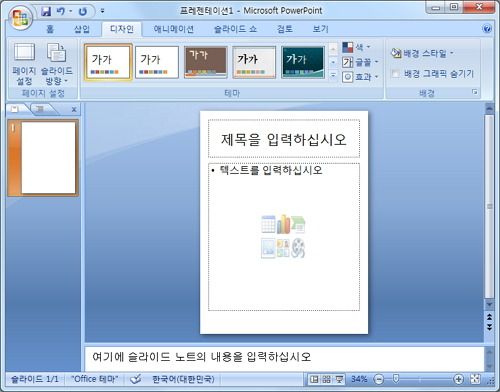
Task: Apply the light gray bold-font theme
Action: pyautogui.click(x=254, y=62)
